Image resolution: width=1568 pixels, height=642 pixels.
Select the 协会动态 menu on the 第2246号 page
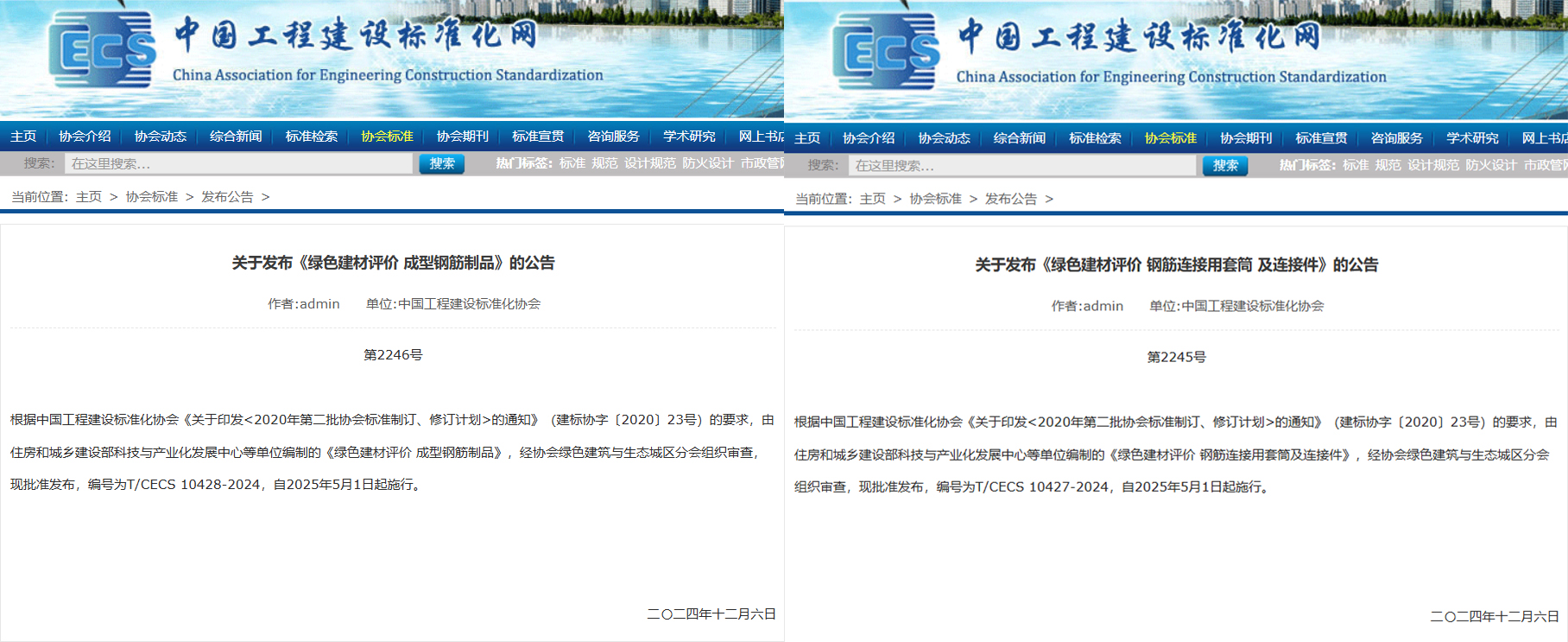(x=161, y=137)
